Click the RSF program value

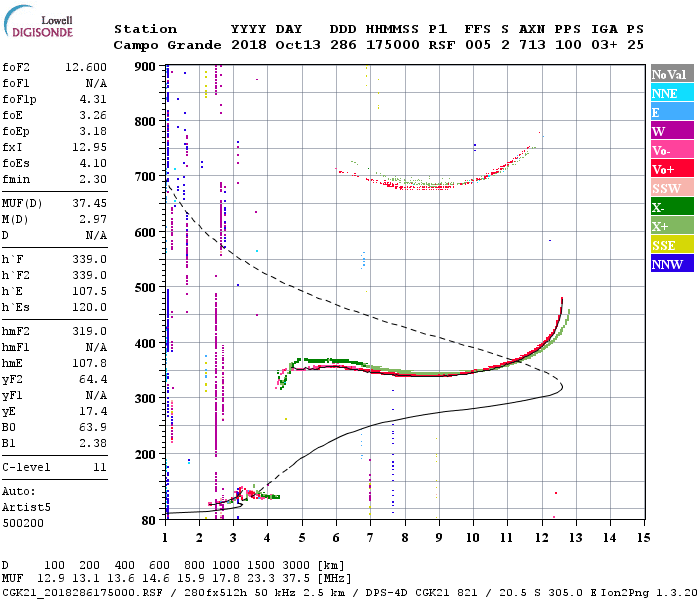pos(442,45)
